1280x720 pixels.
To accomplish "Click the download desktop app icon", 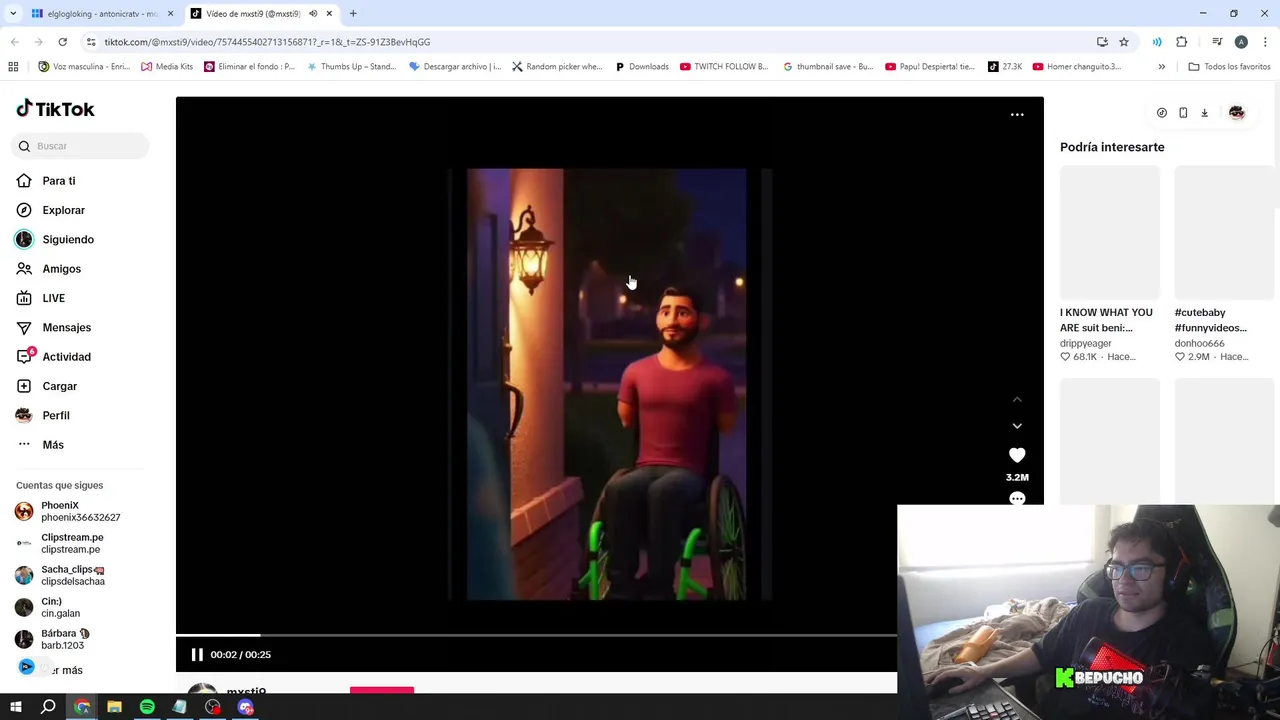I will tap(1204, 113).
